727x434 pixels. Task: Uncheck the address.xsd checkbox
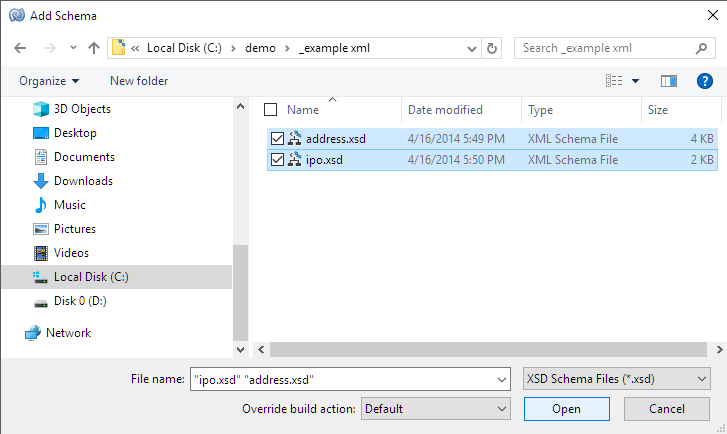pyautogui.click(x=277, y=138)
